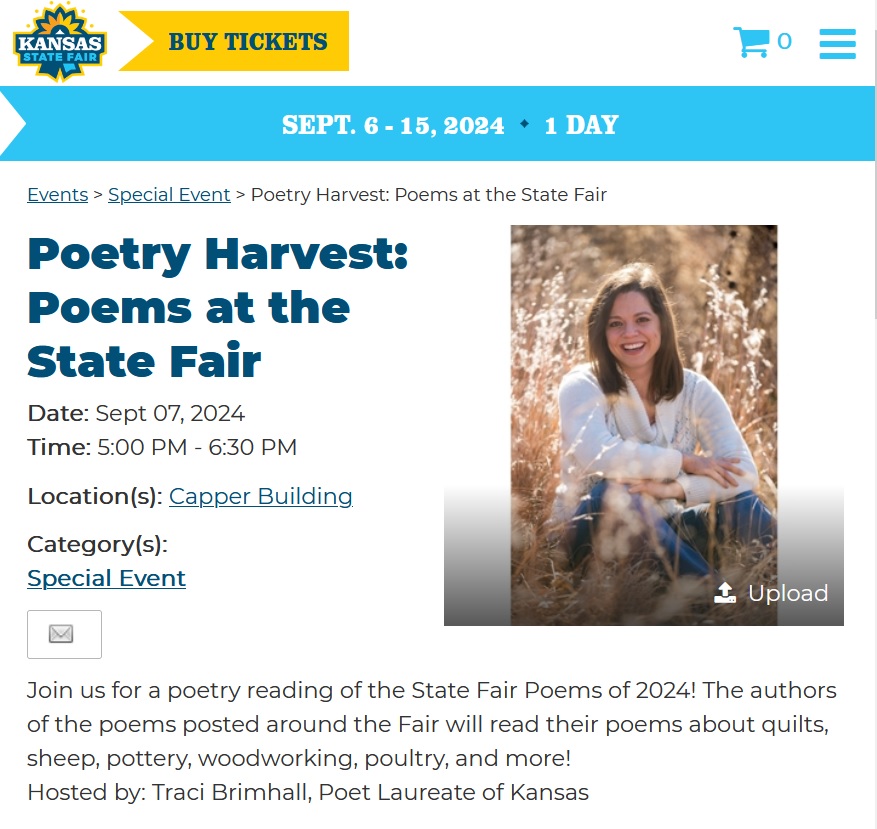Click the Date: Sept 07, 2024 text
877x829 pixels.
(135, 412)
